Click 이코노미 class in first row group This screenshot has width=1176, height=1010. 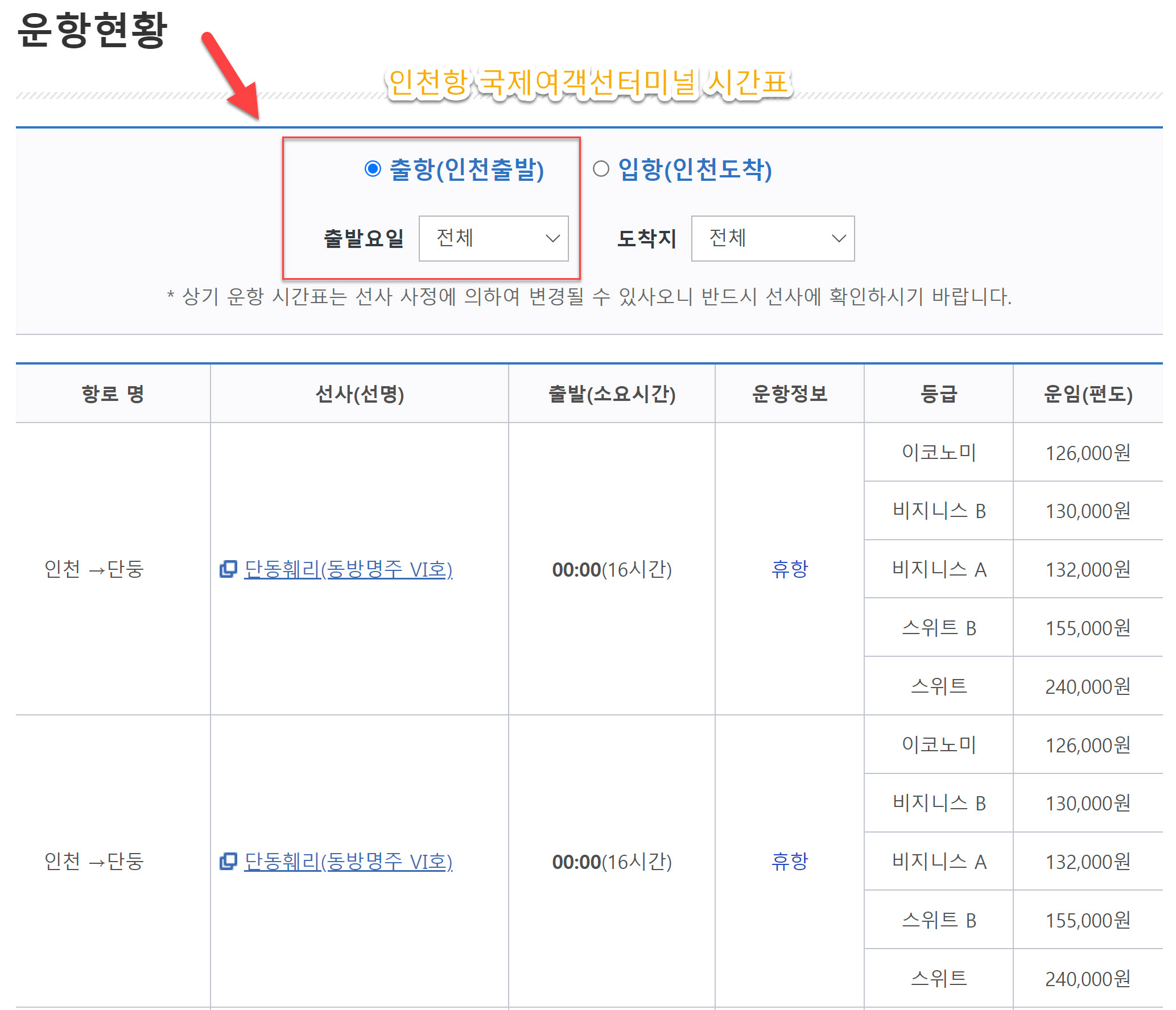939,452
